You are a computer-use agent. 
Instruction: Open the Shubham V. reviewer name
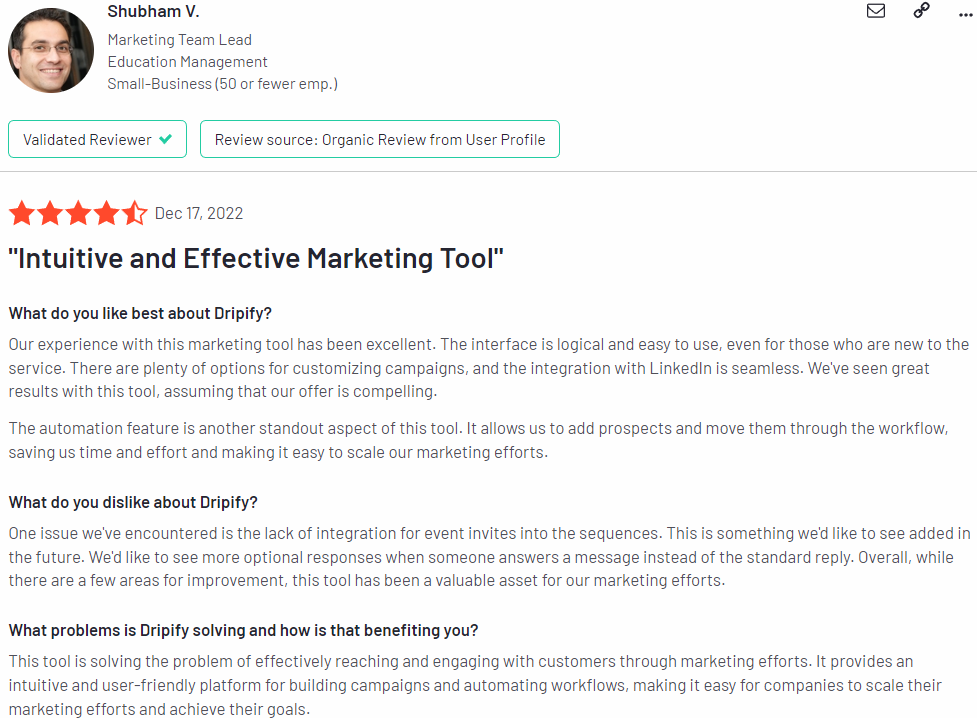coord(153,11)
